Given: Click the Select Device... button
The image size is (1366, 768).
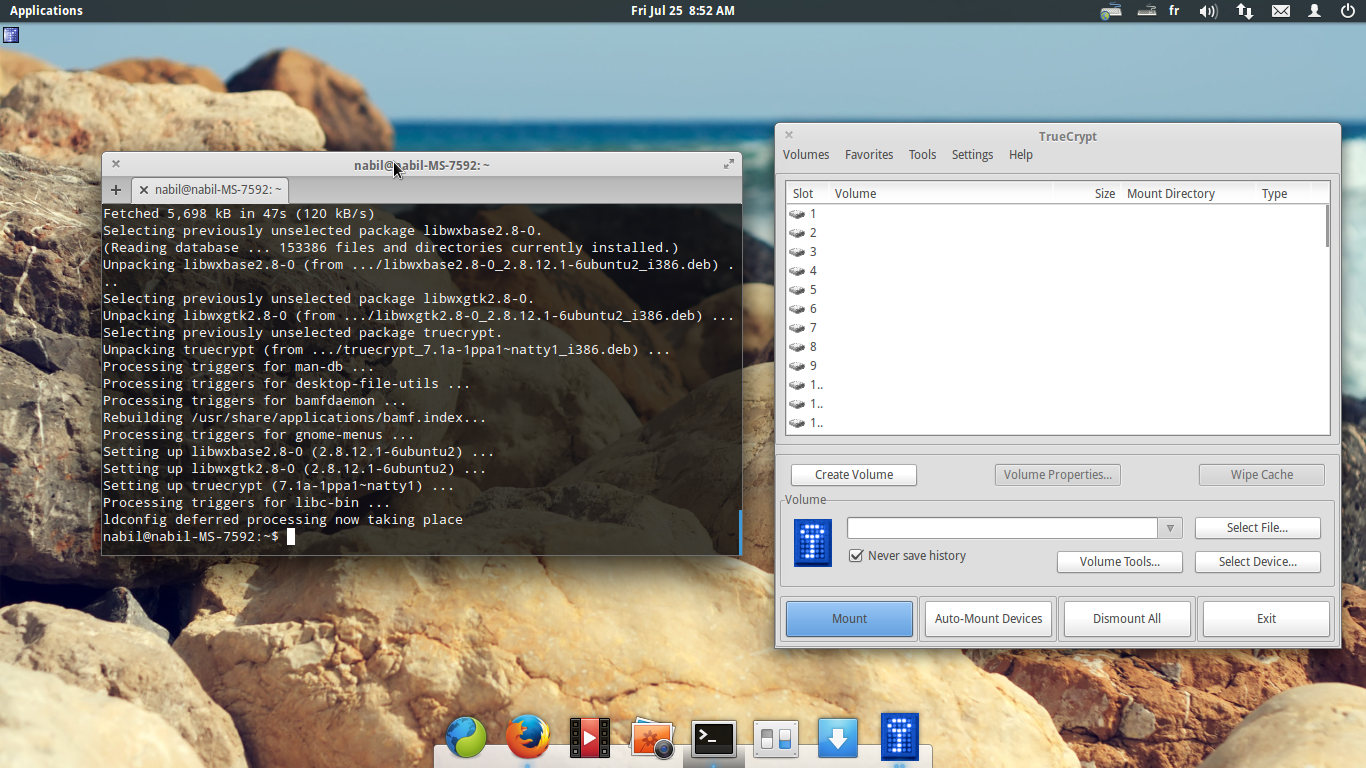Looking at the screenshot, I should [x=1258, y=562].
